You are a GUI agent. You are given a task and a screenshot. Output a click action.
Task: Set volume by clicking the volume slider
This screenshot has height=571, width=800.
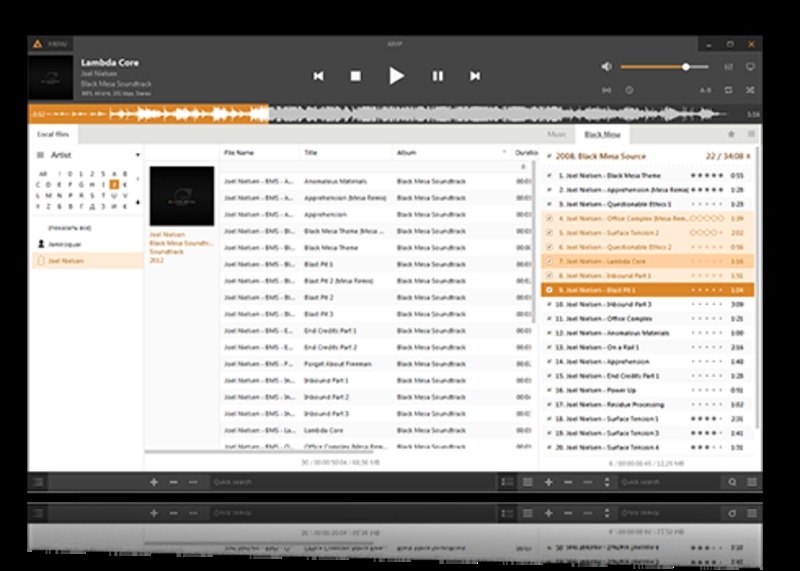(x=664, y=67)
